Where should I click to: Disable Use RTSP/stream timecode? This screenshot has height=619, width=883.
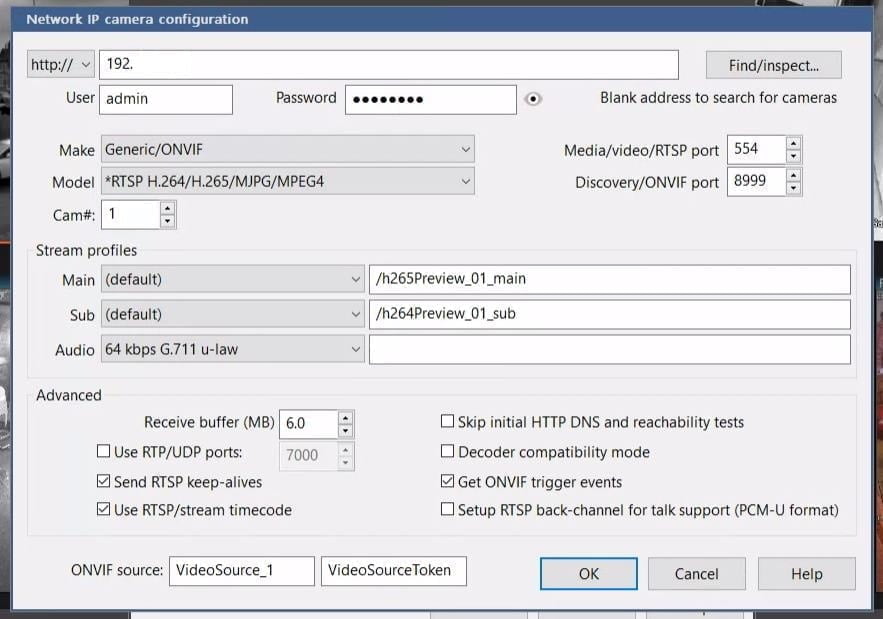click(x=103, y=510)
